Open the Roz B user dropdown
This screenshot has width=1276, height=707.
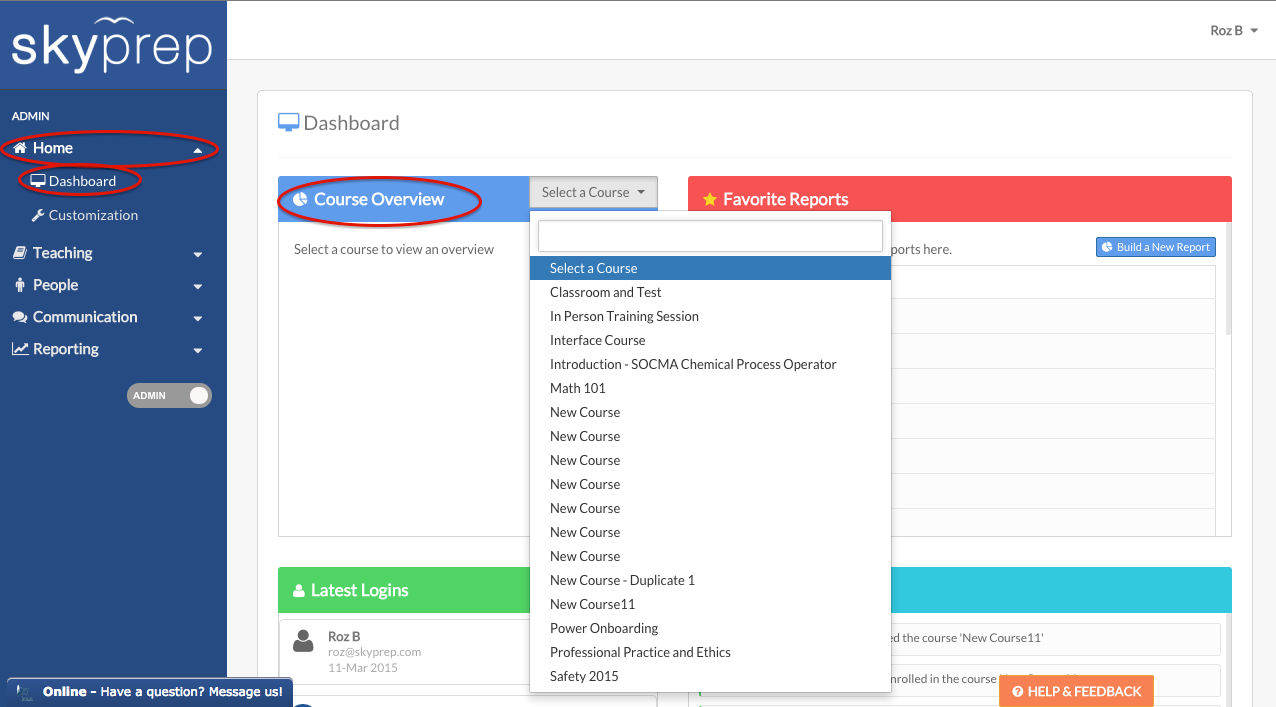tap(1233, 31)
